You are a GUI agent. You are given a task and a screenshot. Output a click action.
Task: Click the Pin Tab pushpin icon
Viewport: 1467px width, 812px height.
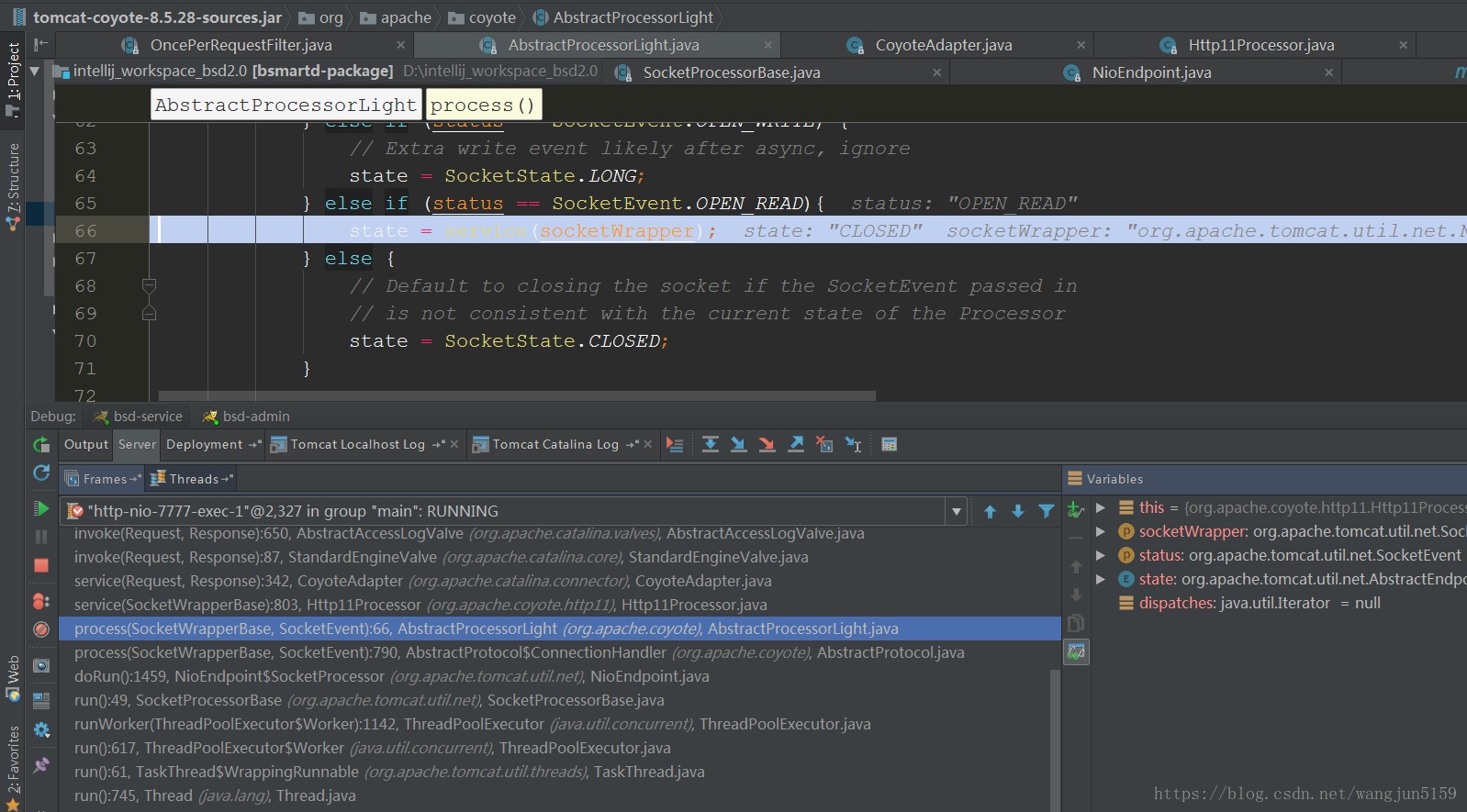point(41,765)
